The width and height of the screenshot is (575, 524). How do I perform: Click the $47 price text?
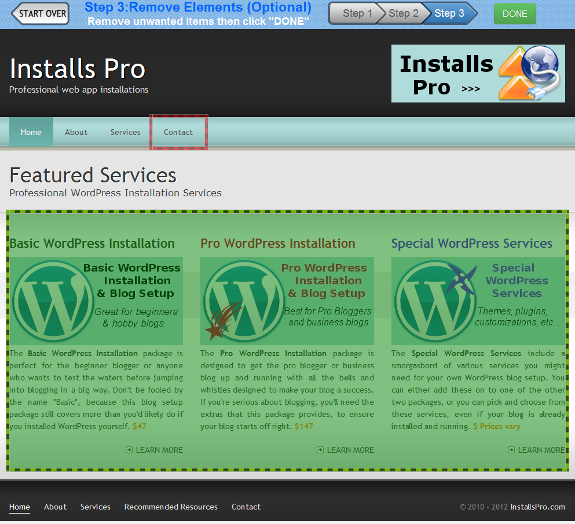pyautogui.click(x=139, y=426)
